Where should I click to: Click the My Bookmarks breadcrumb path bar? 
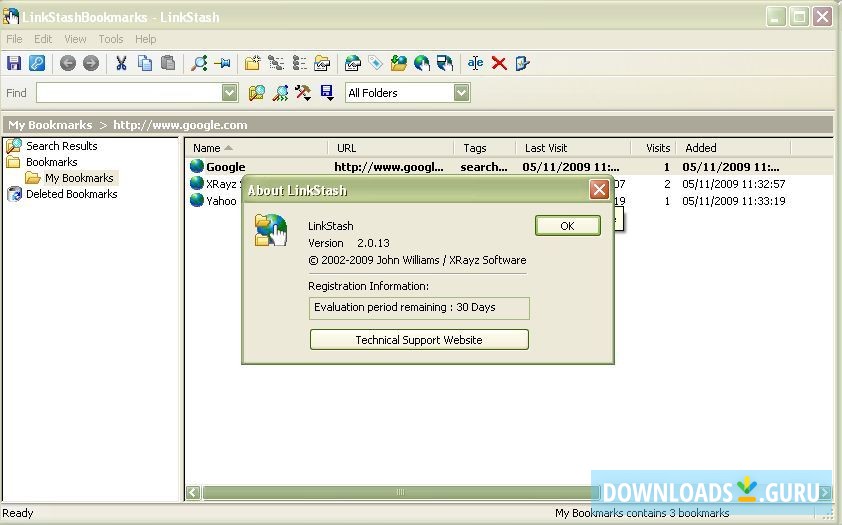tap(418, 125)
